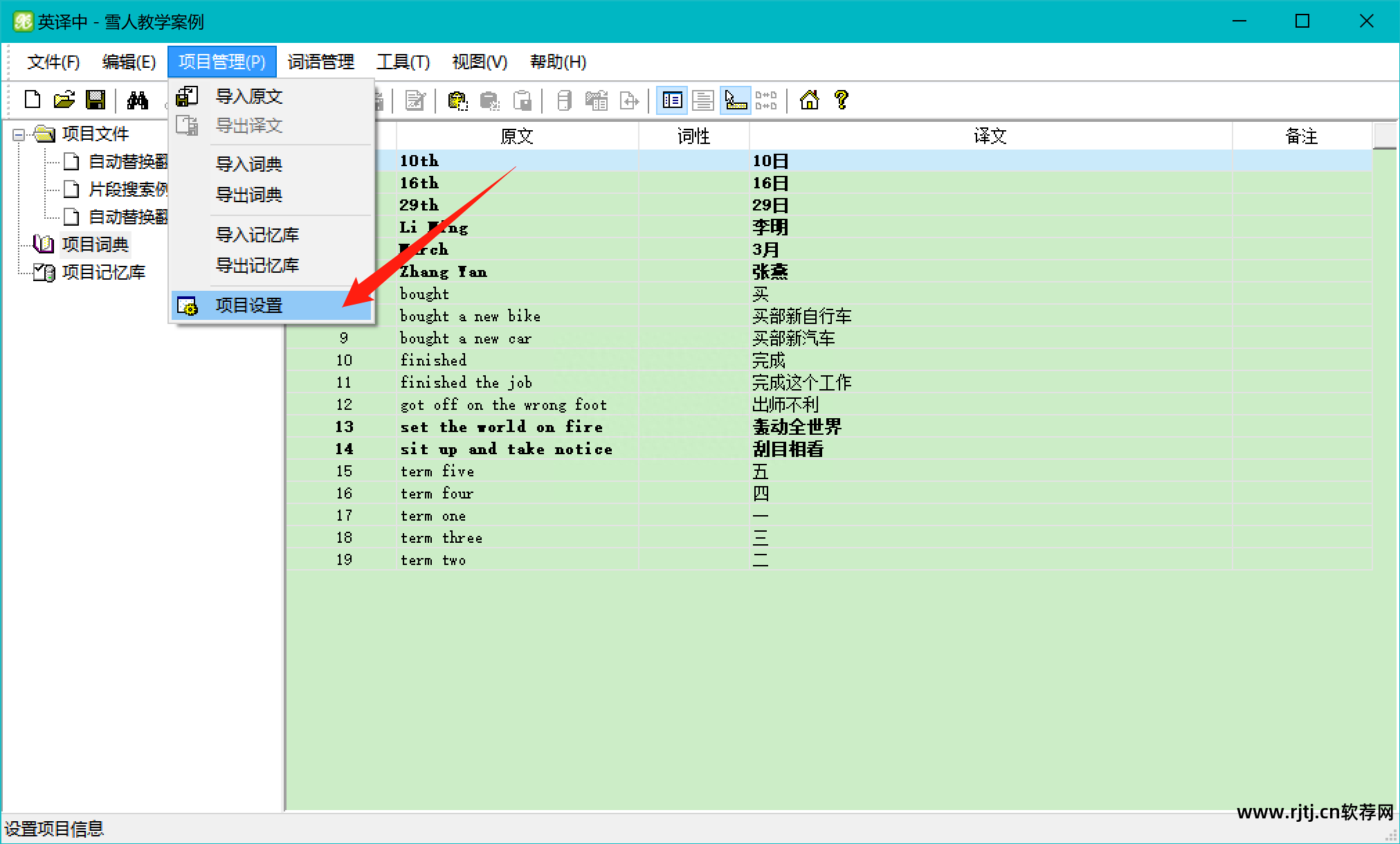1400x844 pixels.
Task: Click the yellow question mark Help icon
Action: 842,100
